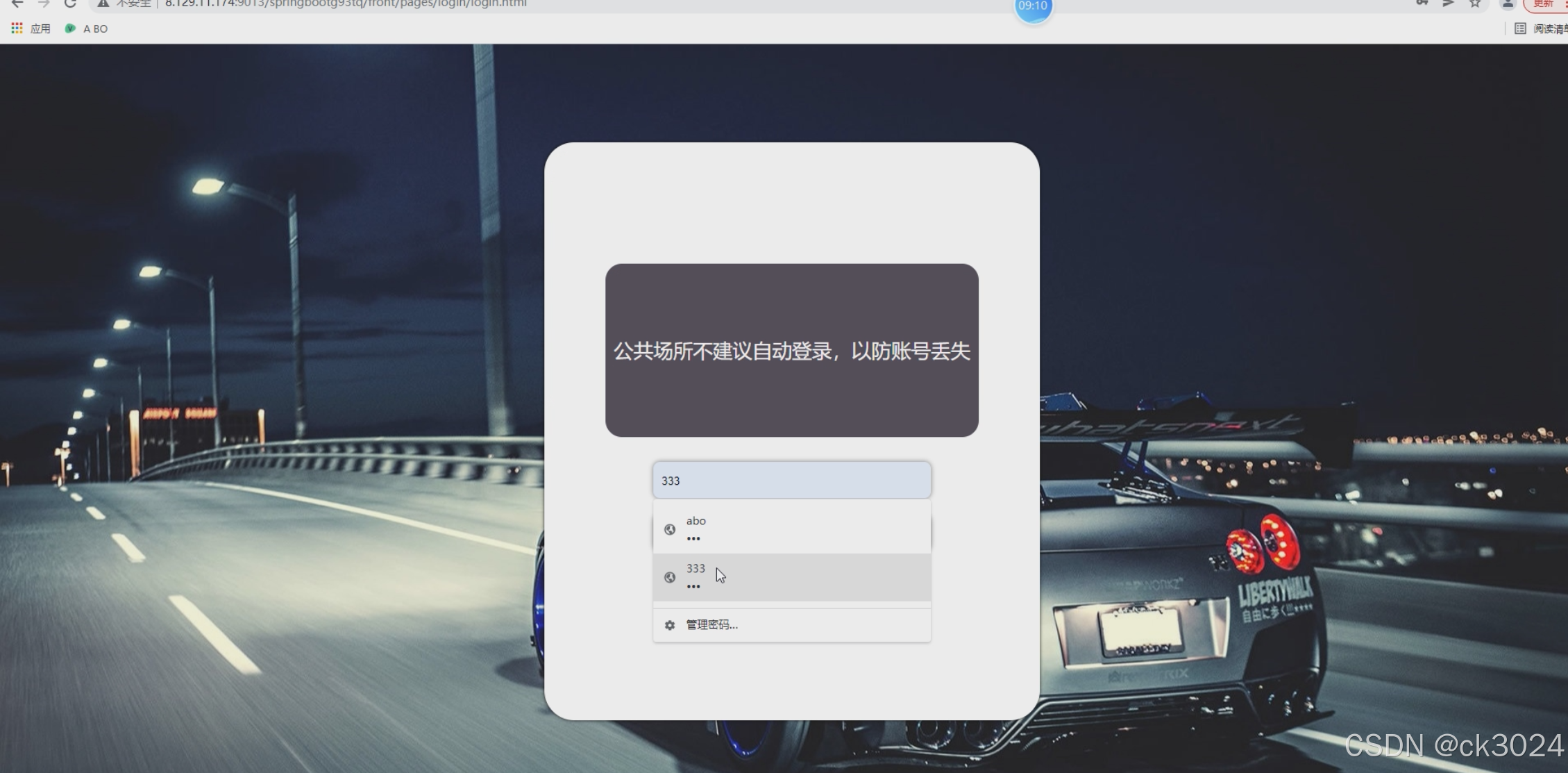This screenshot has width=1568, height=773.
Task: Click the not-secure warning triangle icon
Action: (x=103, y=3)
